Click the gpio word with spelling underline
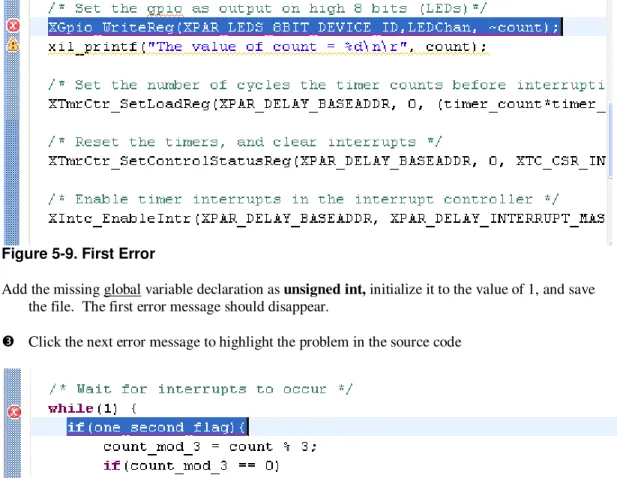The width and height of the screenshot is (617, 478). 164,9
